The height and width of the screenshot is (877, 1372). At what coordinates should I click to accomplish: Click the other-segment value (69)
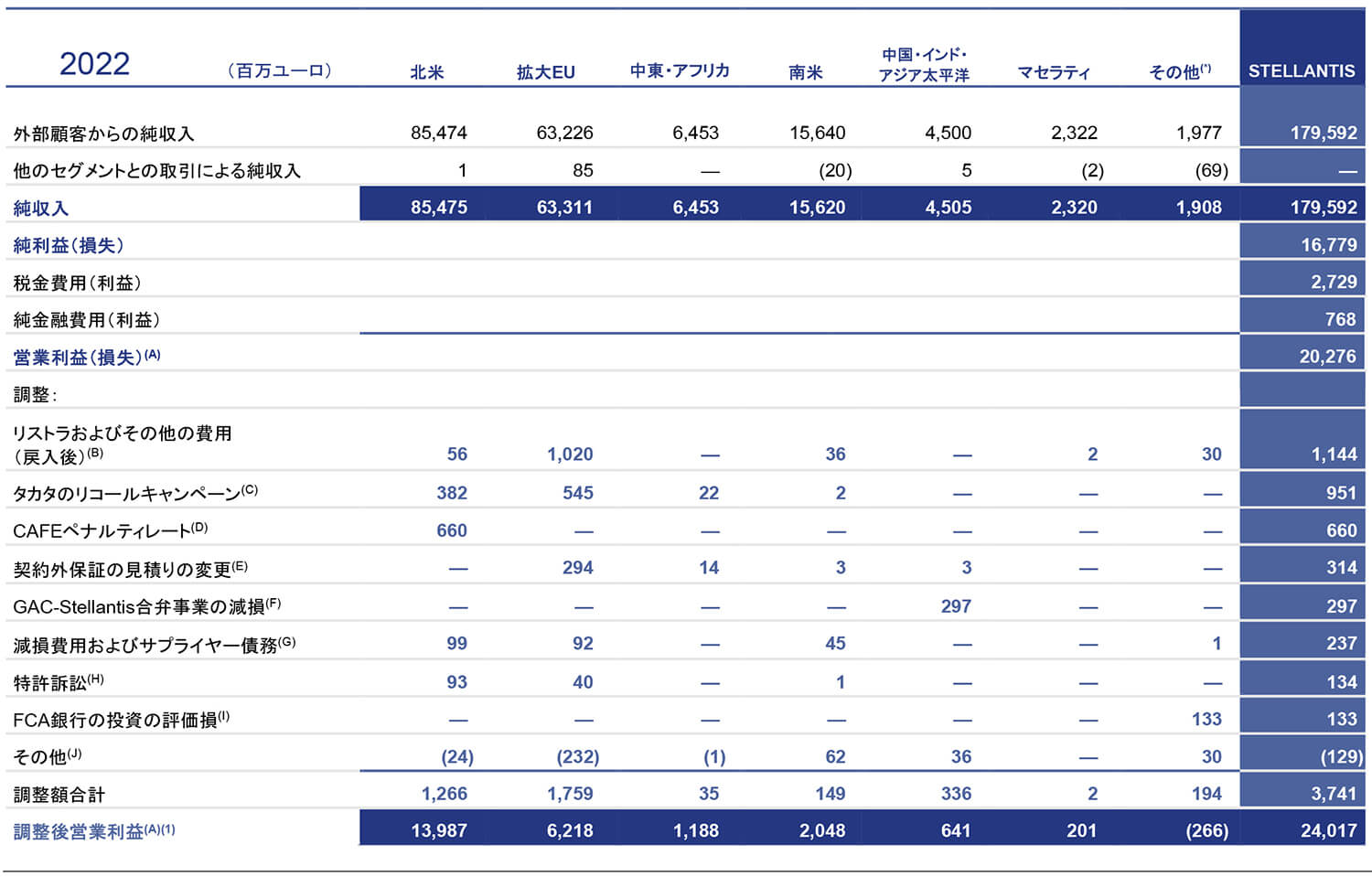tap(1211, 170)
